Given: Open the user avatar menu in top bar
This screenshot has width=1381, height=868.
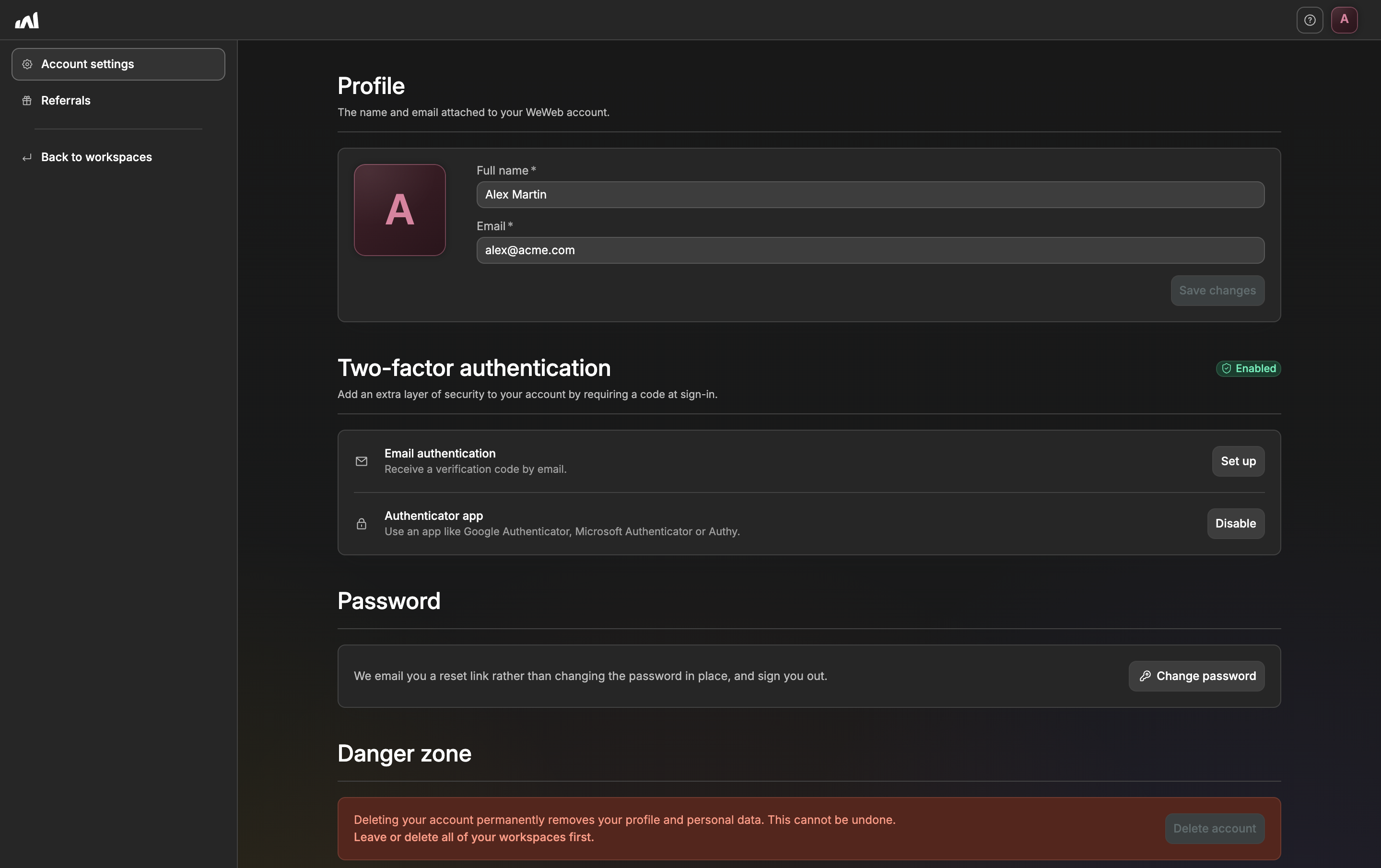Looking at the screenshot, I should [1344, 20].
